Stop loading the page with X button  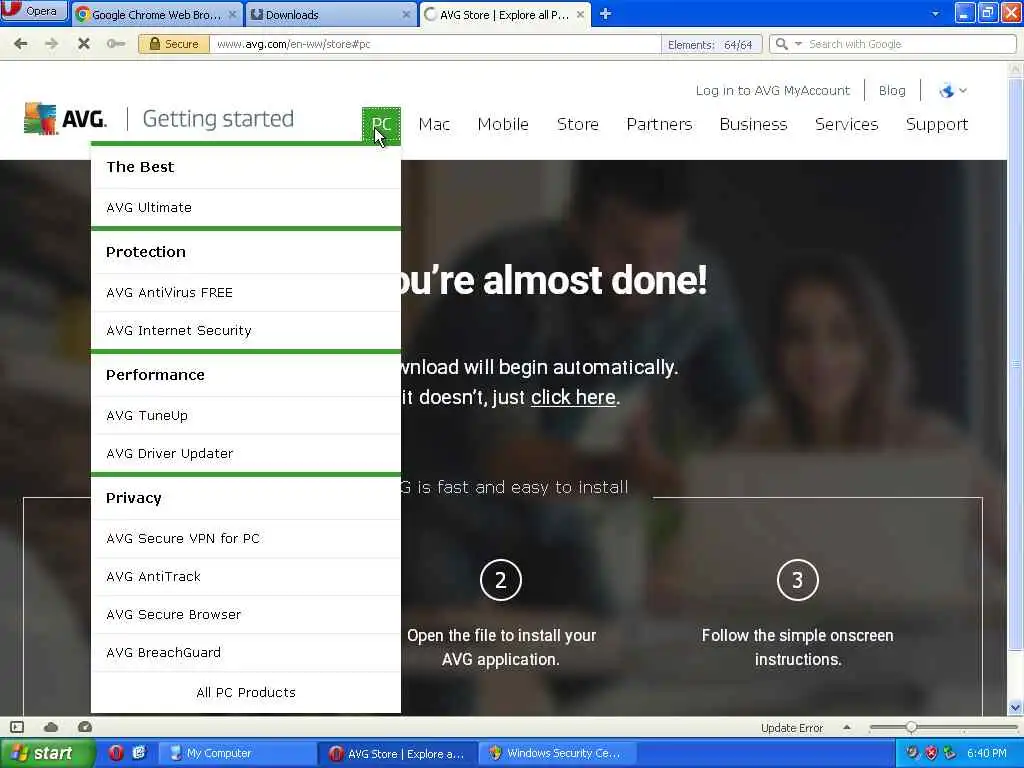(84, 44)
